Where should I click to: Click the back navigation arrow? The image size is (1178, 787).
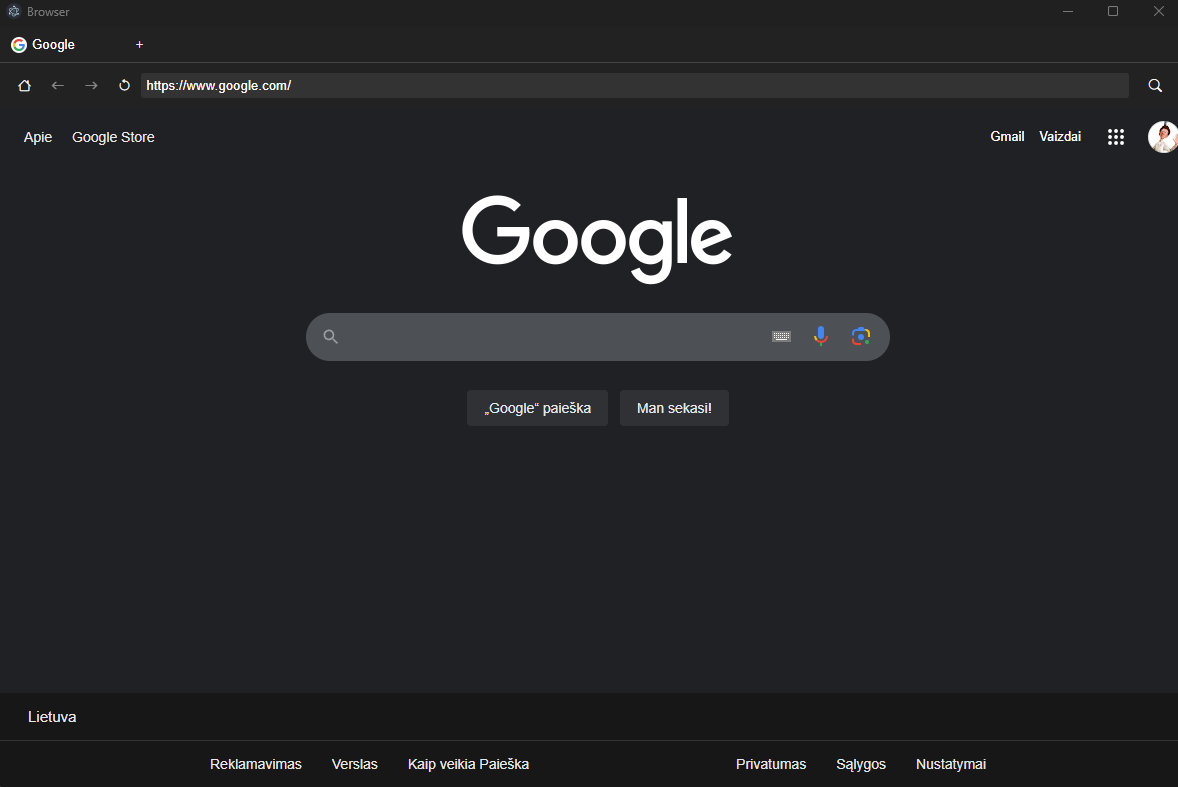(x=58, y=86)
